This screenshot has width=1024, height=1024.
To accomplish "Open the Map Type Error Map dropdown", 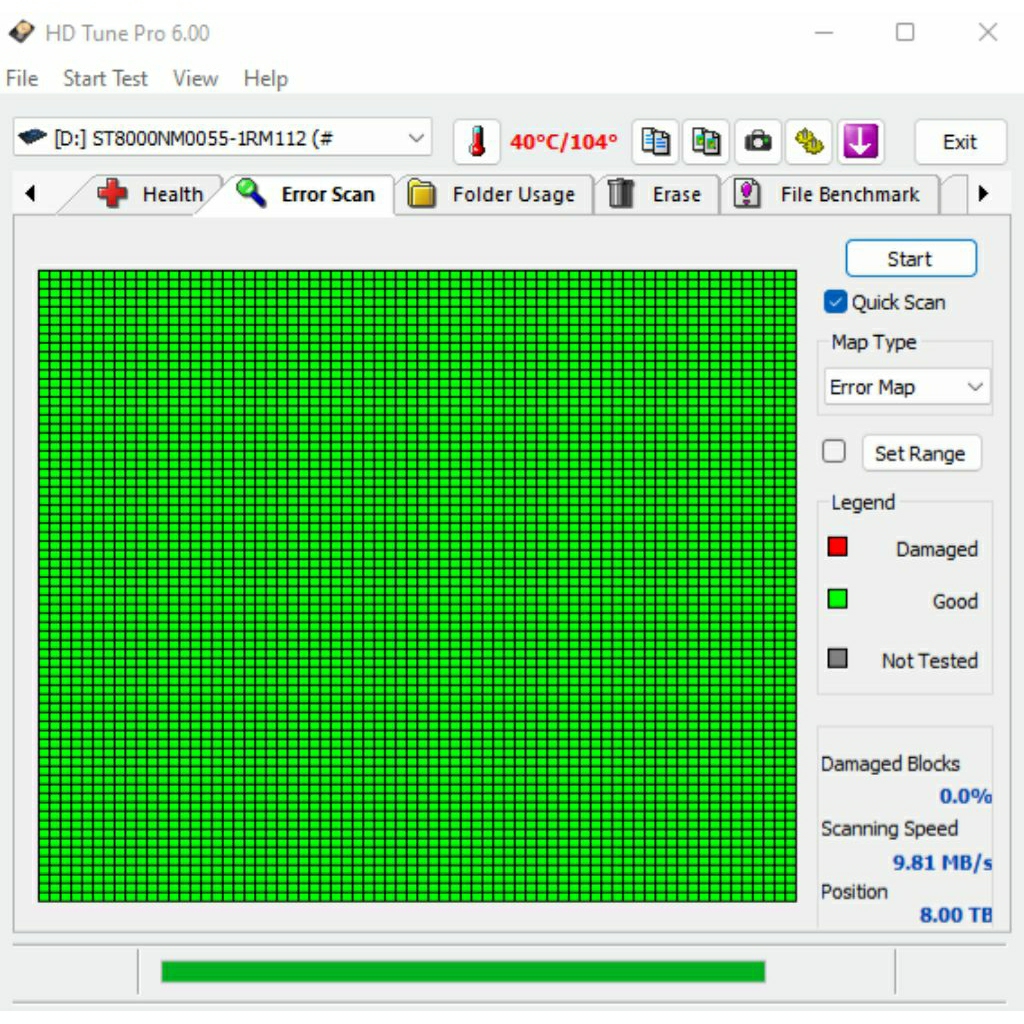I will pyautogui.click(x=906, y=387).
